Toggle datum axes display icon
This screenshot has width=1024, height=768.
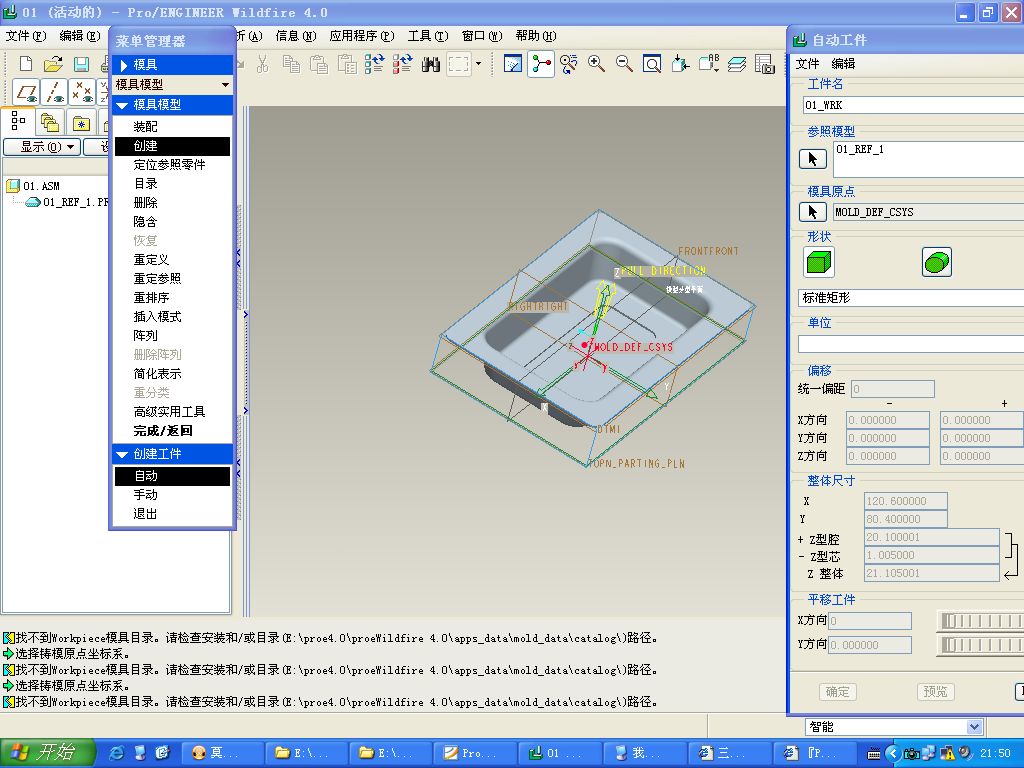(55, 92)
